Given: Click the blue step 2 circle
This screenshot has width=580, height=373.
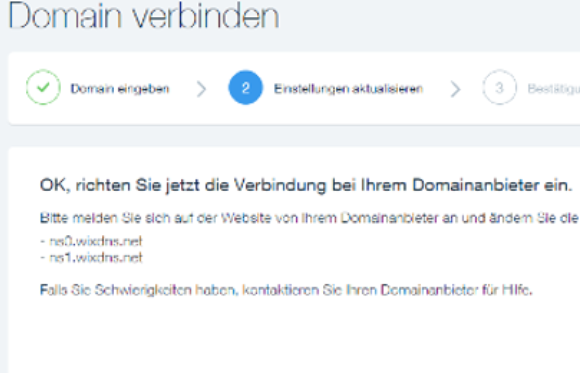Looking at the screenshot, I should (x=246, y=87).
